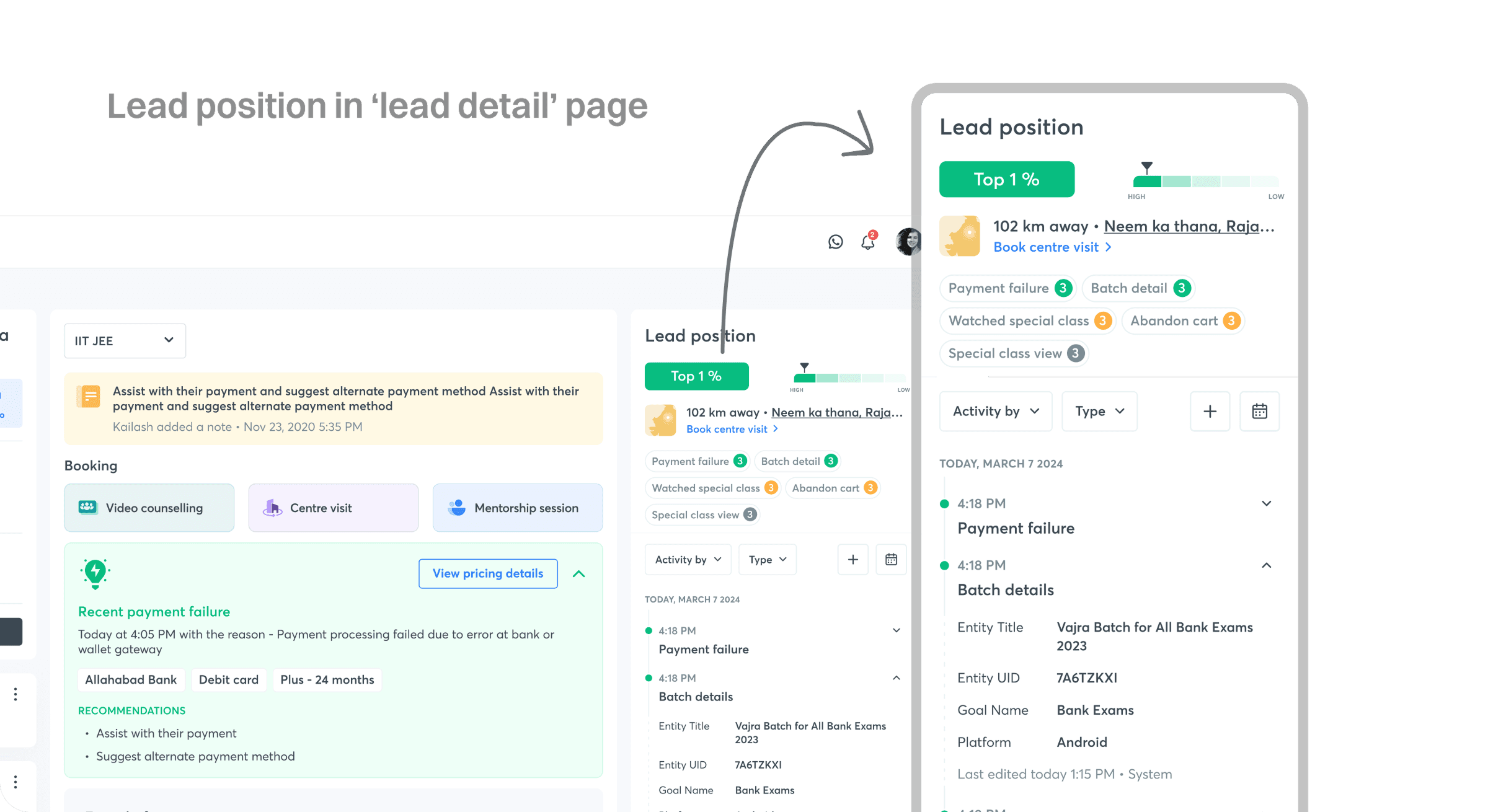Open calendar date picker icon, left panel
1488x812 pixels.
[891, 560]
